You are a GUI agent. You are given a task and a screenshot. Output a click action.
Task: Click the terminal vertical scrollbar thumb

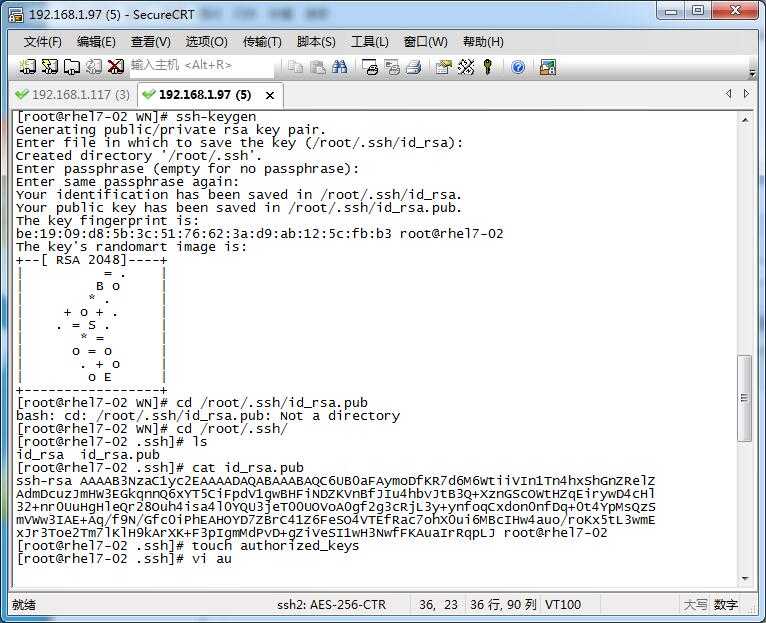[745, 398]
